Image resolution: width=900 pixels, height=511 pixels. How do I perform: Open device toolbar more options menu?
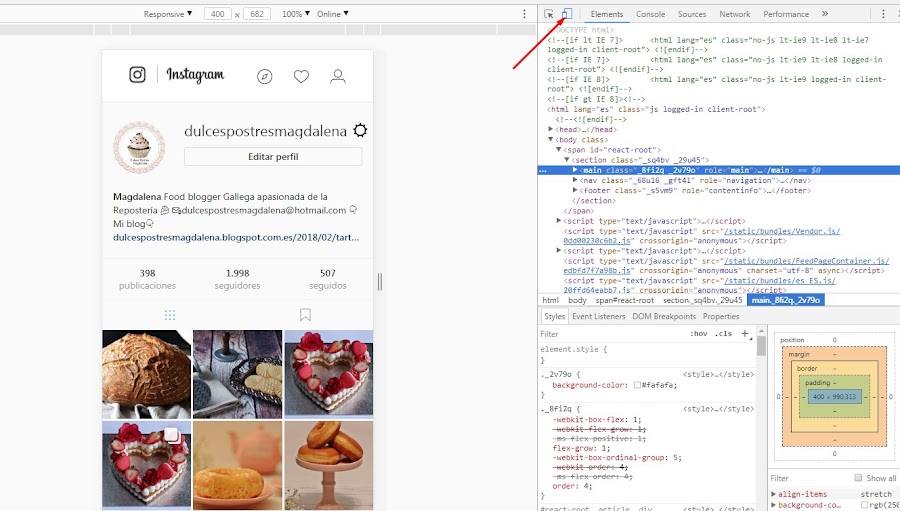pyautogui.click(x=524, y=14)
